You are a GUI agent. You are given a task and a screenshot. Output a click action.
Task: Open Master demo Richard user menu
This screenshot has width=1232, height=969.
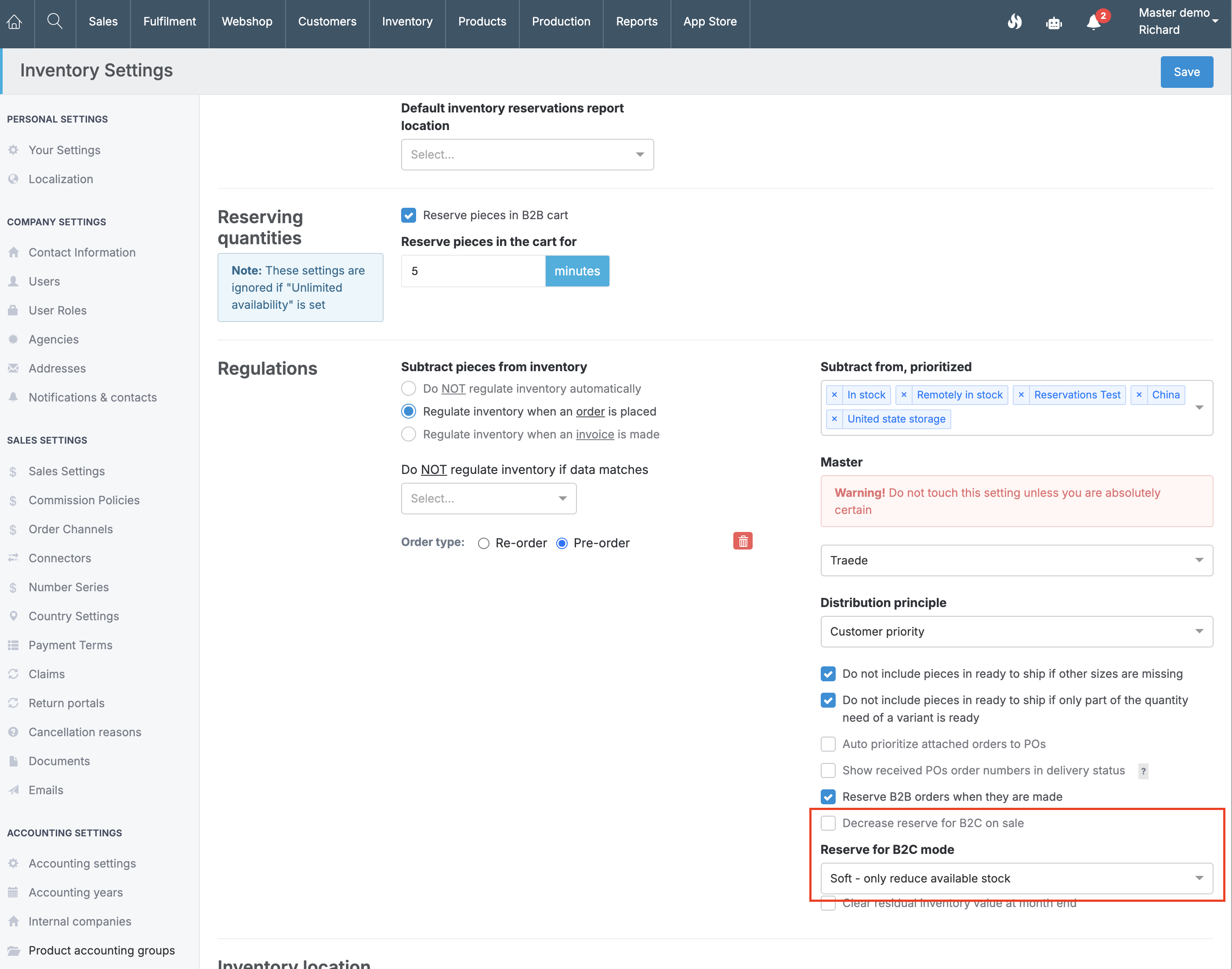[x=1178, y=22]
